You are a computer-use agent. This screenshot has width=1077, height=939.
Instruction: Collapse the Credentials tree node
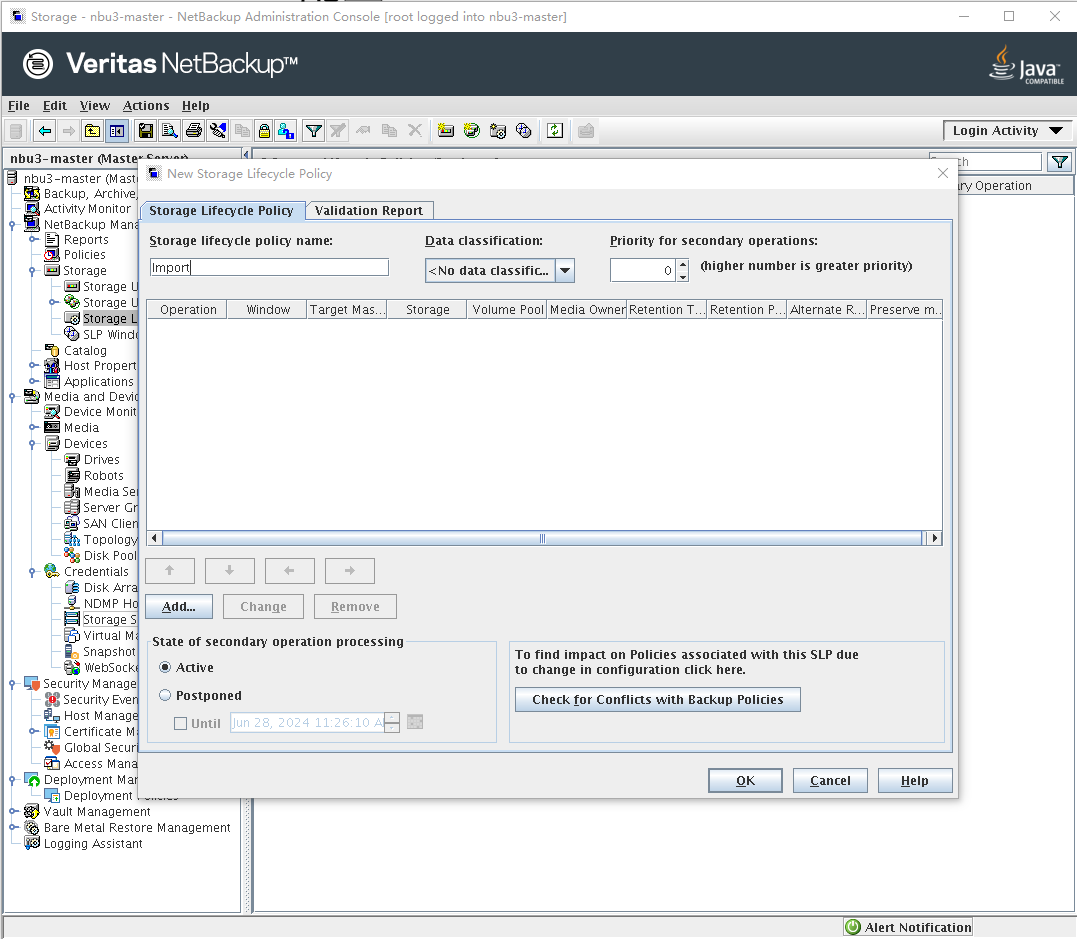(33, 572)
